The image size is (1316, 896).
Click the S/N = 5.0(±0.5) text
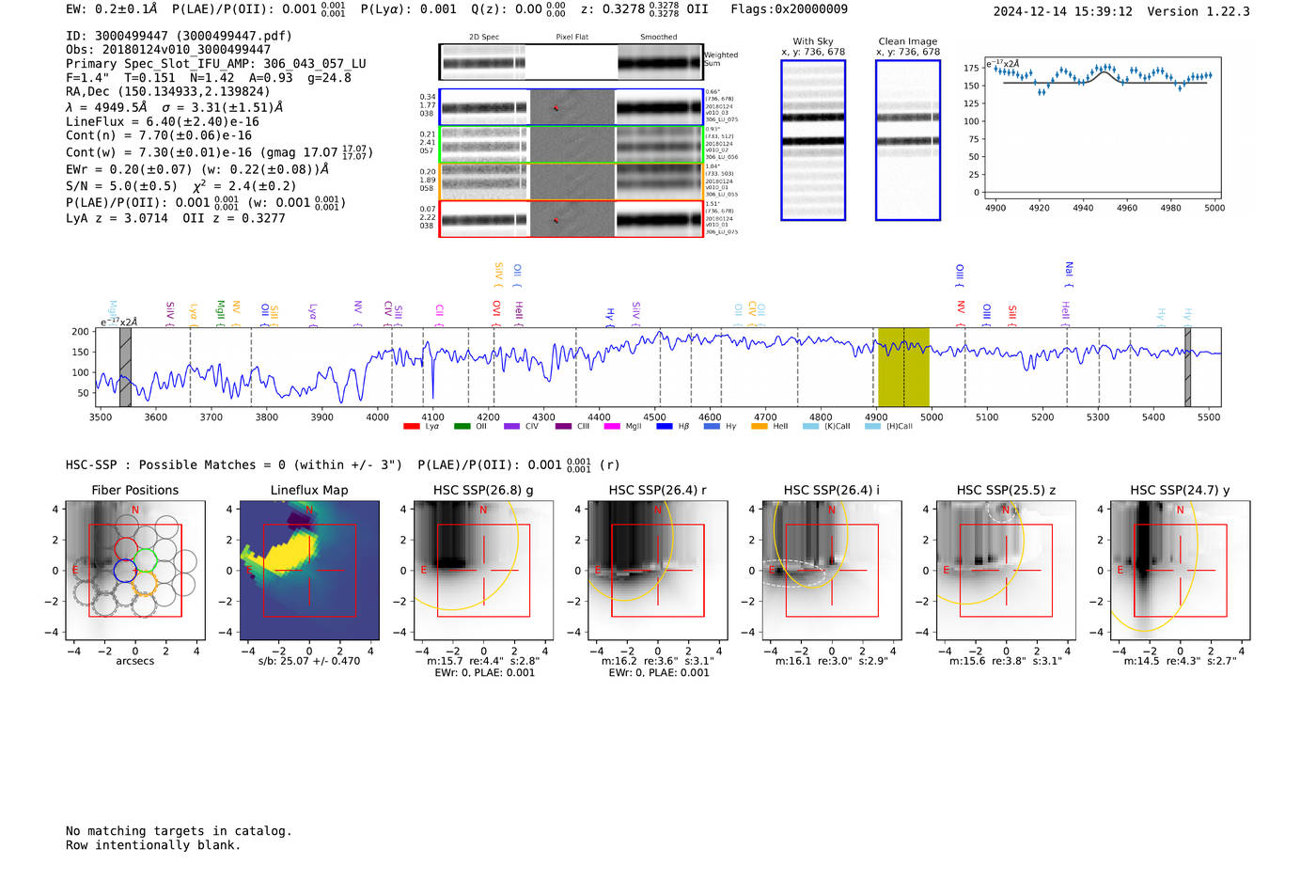click(x=121, y=186)
